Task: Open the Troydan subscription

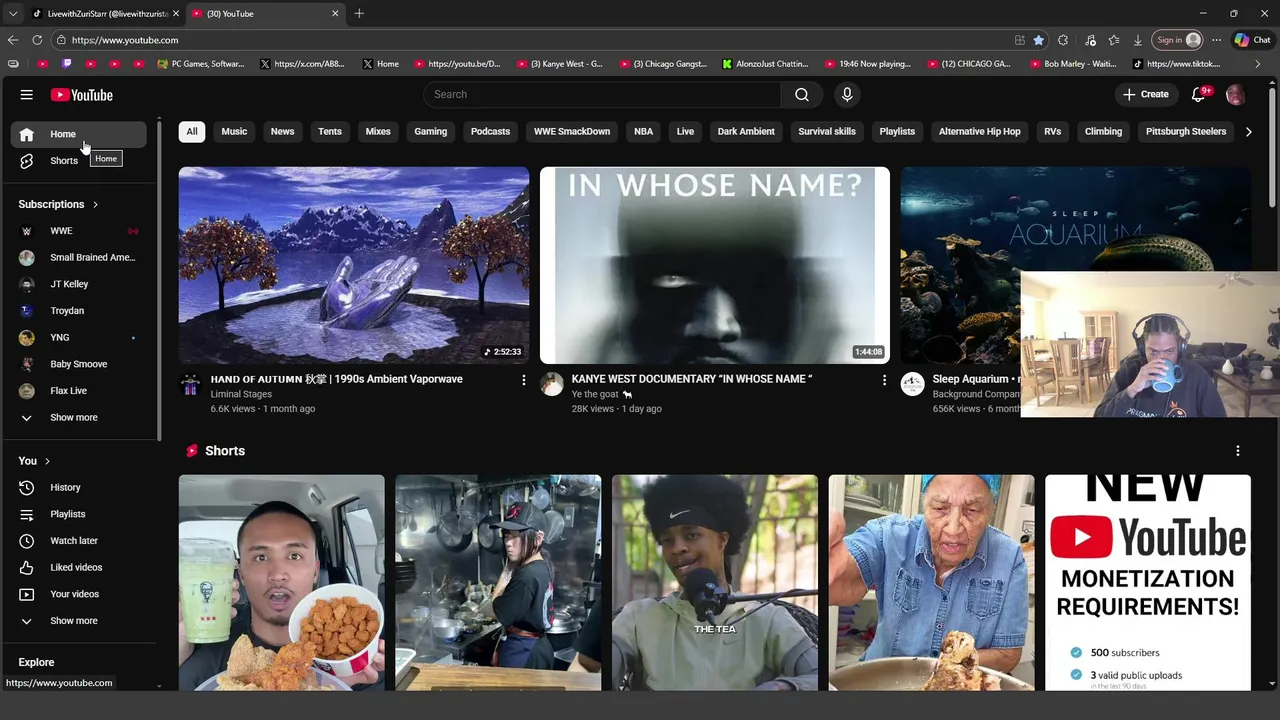Action: pos(80,310)
